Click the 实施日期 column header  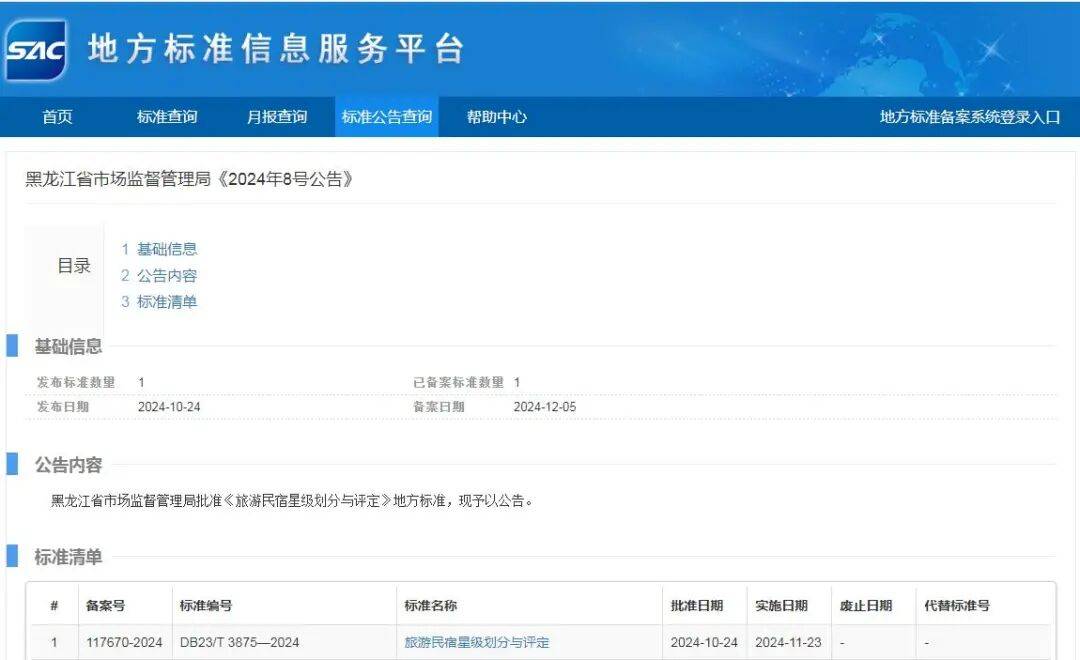781,606
